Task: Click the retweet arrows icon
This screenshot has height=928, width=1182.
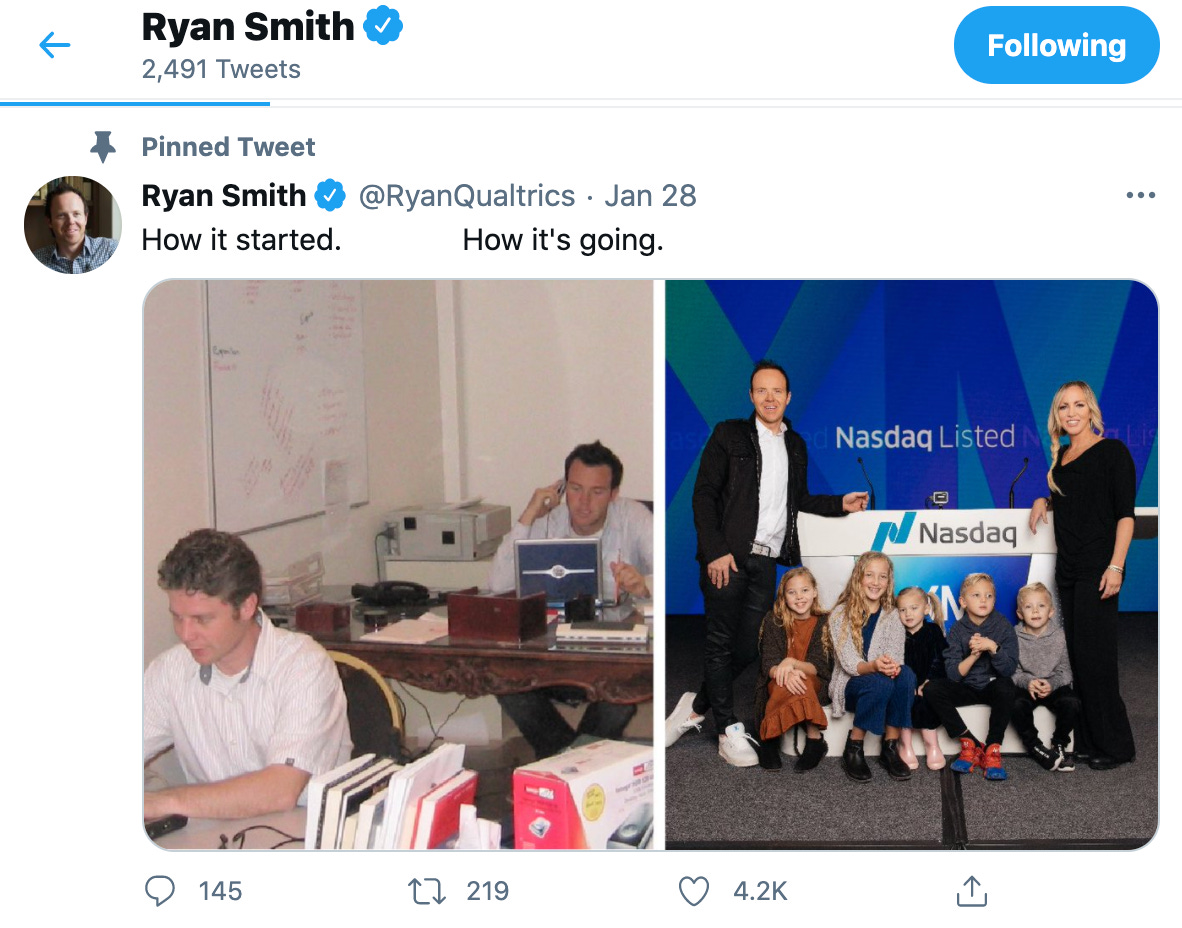Action: coord(427,890)
